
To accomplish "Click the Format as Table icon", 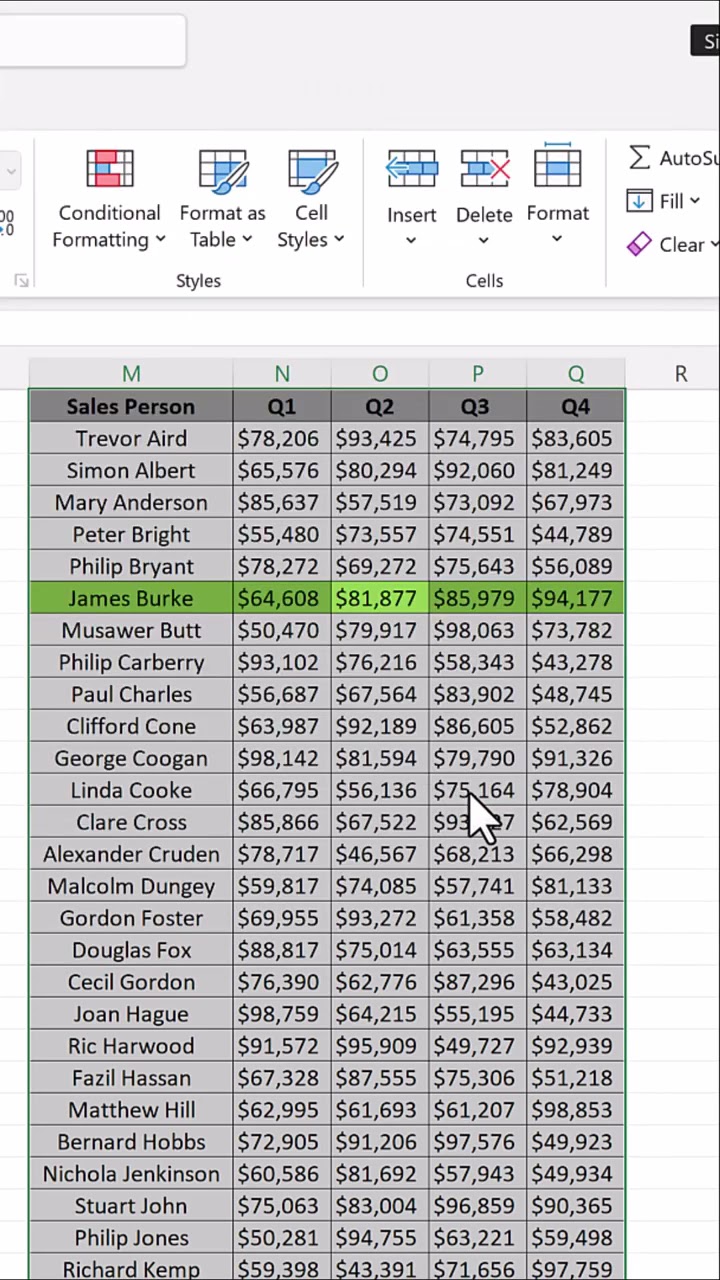I will click(222, 170).
